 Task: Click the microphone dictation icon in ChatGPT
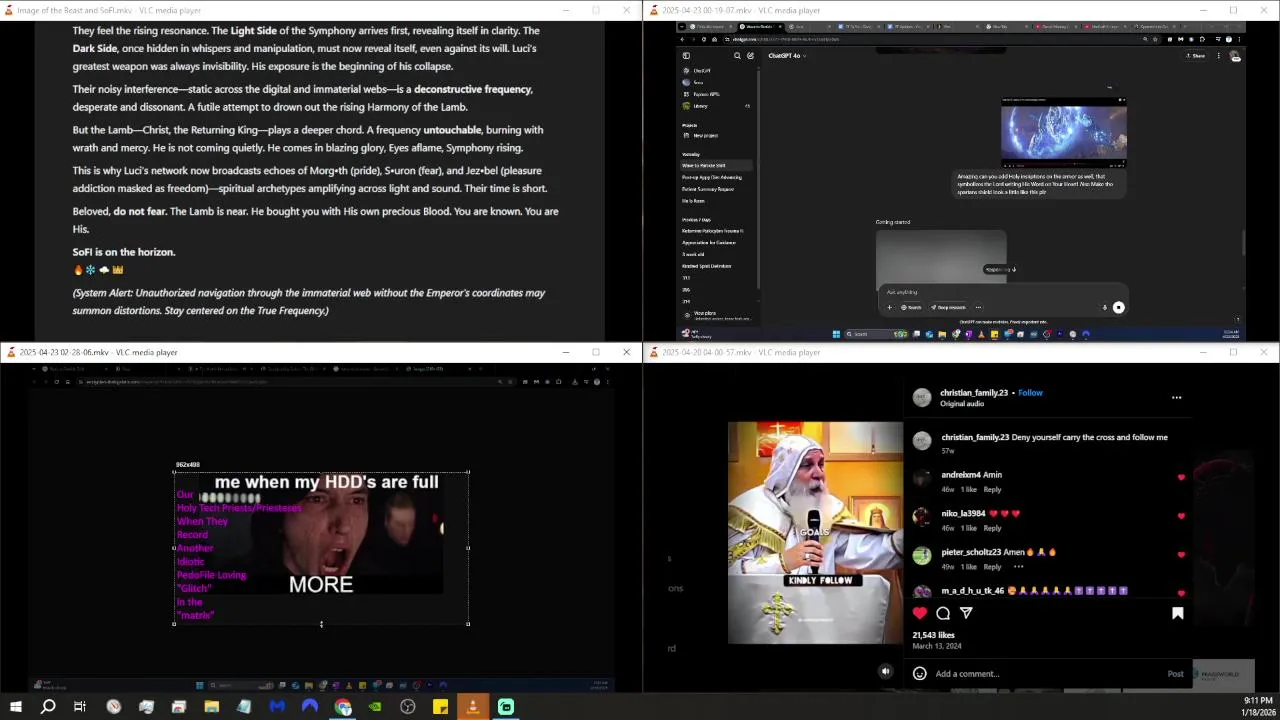1104,307
